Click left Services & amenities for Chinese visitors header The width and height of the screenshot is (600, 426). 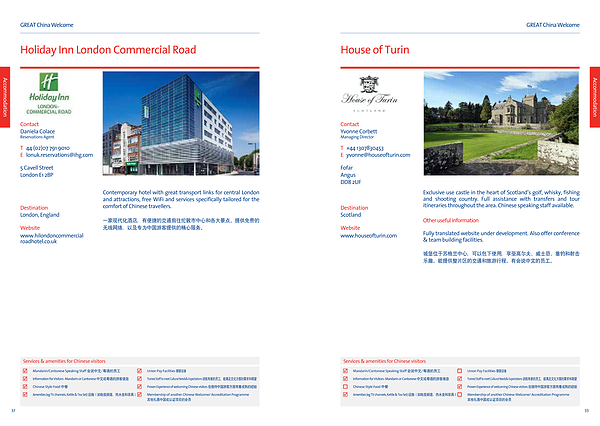[64, 361]
